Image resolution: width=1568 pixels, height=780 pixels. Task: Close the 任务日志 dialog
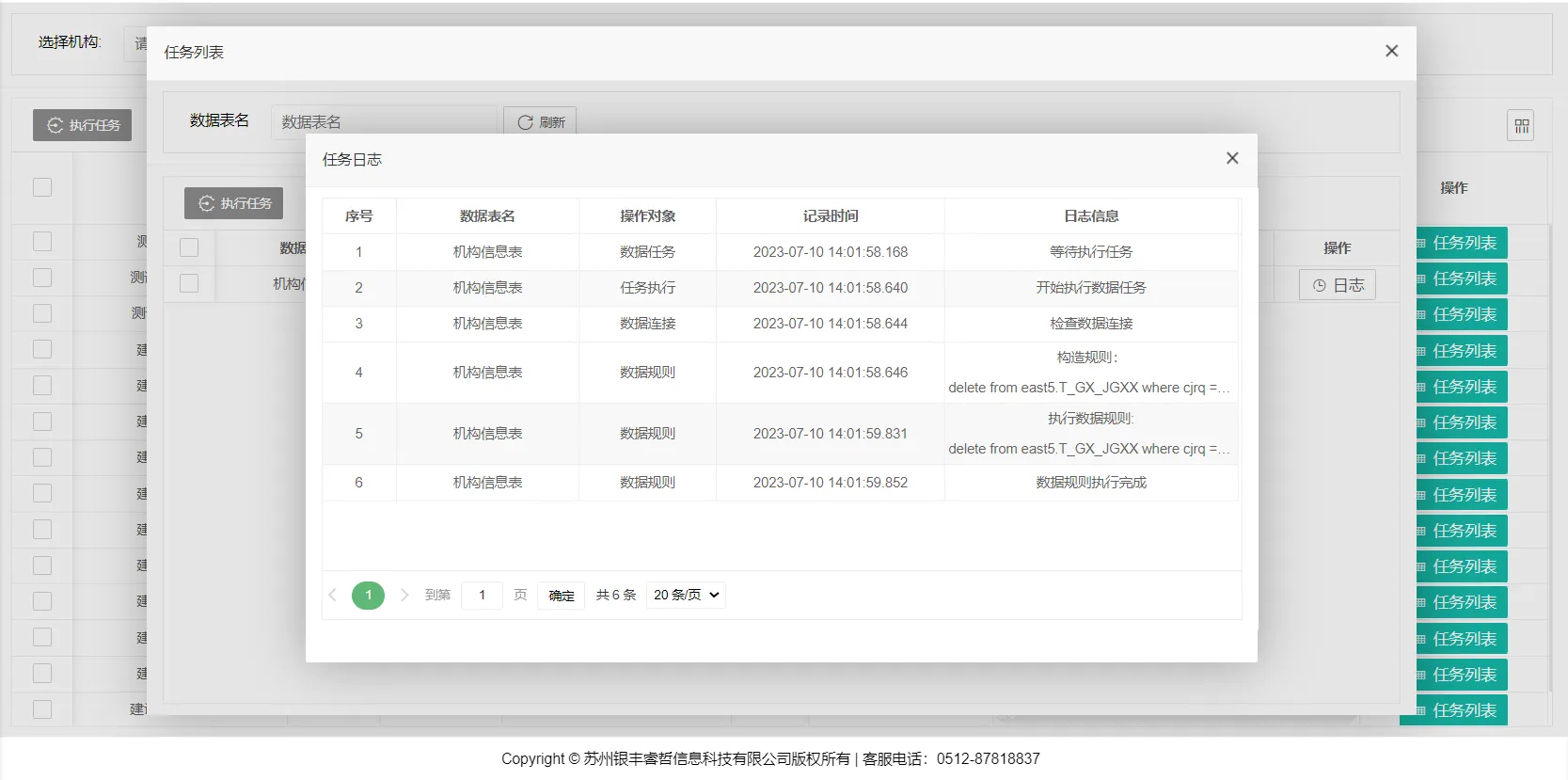1232,158
